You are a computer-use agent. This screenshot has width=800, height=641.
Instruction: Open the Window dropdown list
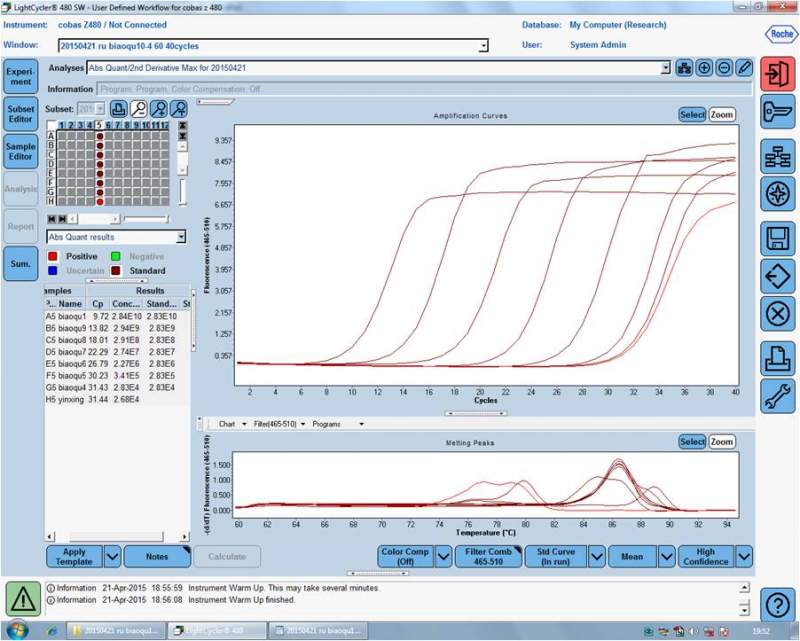pyautogui.click(x=483, y=46)
